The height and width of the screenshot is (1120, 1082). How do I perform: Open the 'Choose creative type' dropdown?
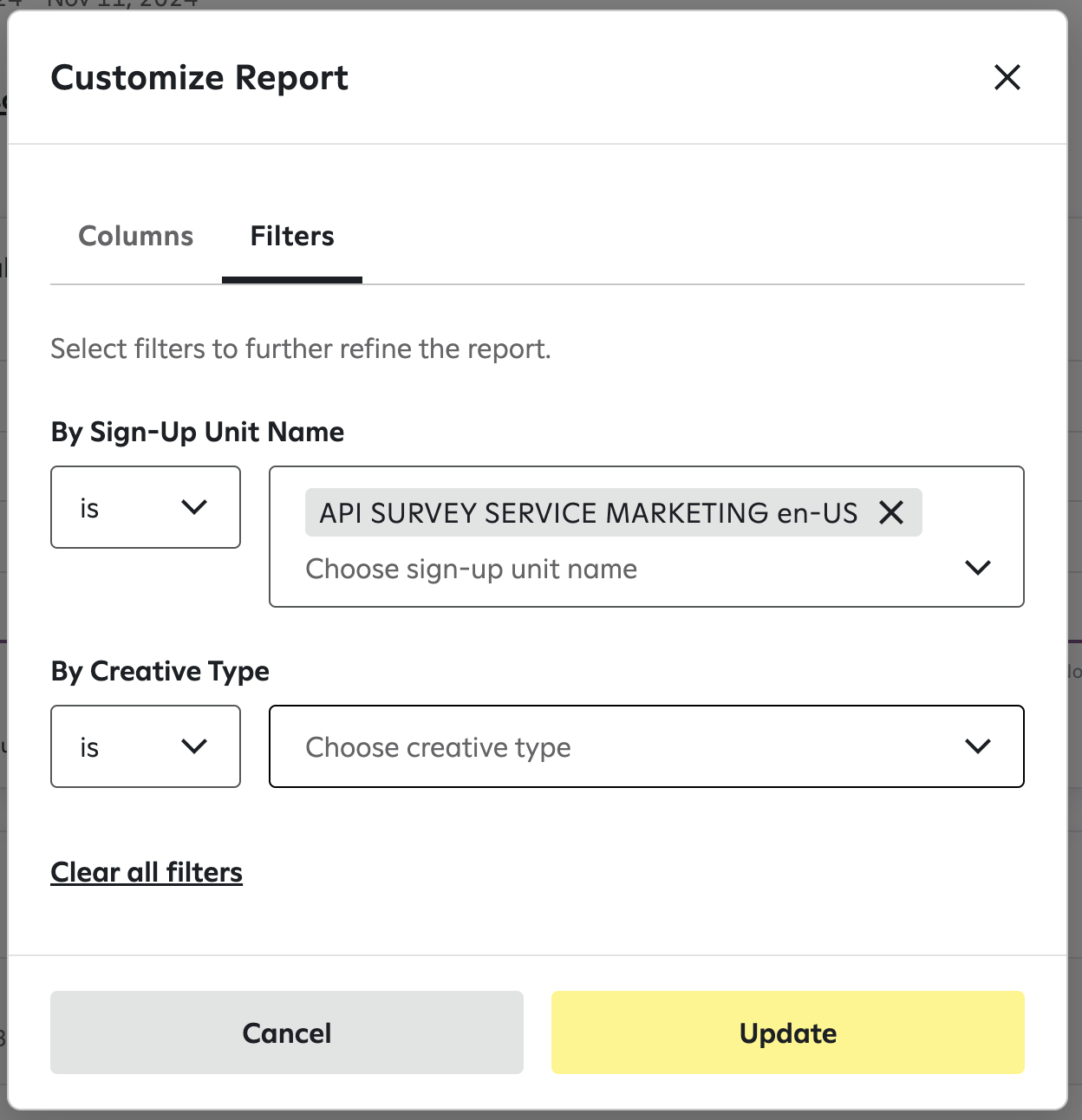(x=607, y=746)
